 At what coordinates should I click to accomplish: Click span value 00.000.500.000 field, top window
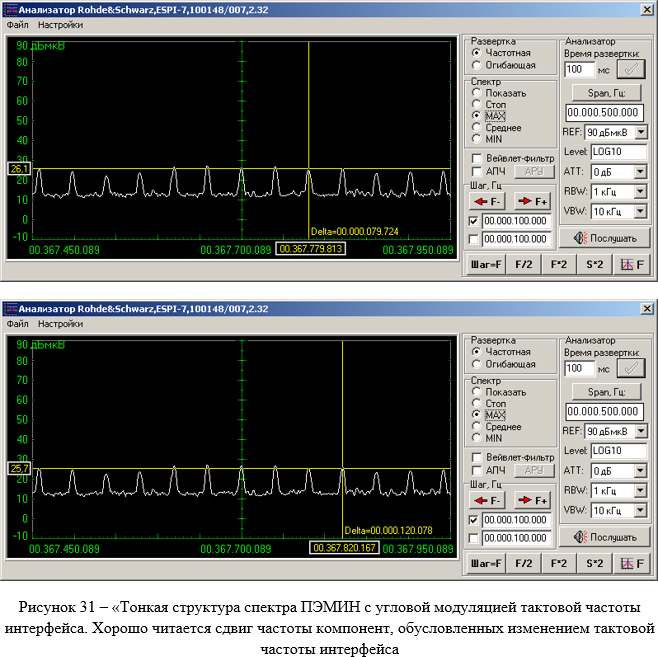[604, 113]
